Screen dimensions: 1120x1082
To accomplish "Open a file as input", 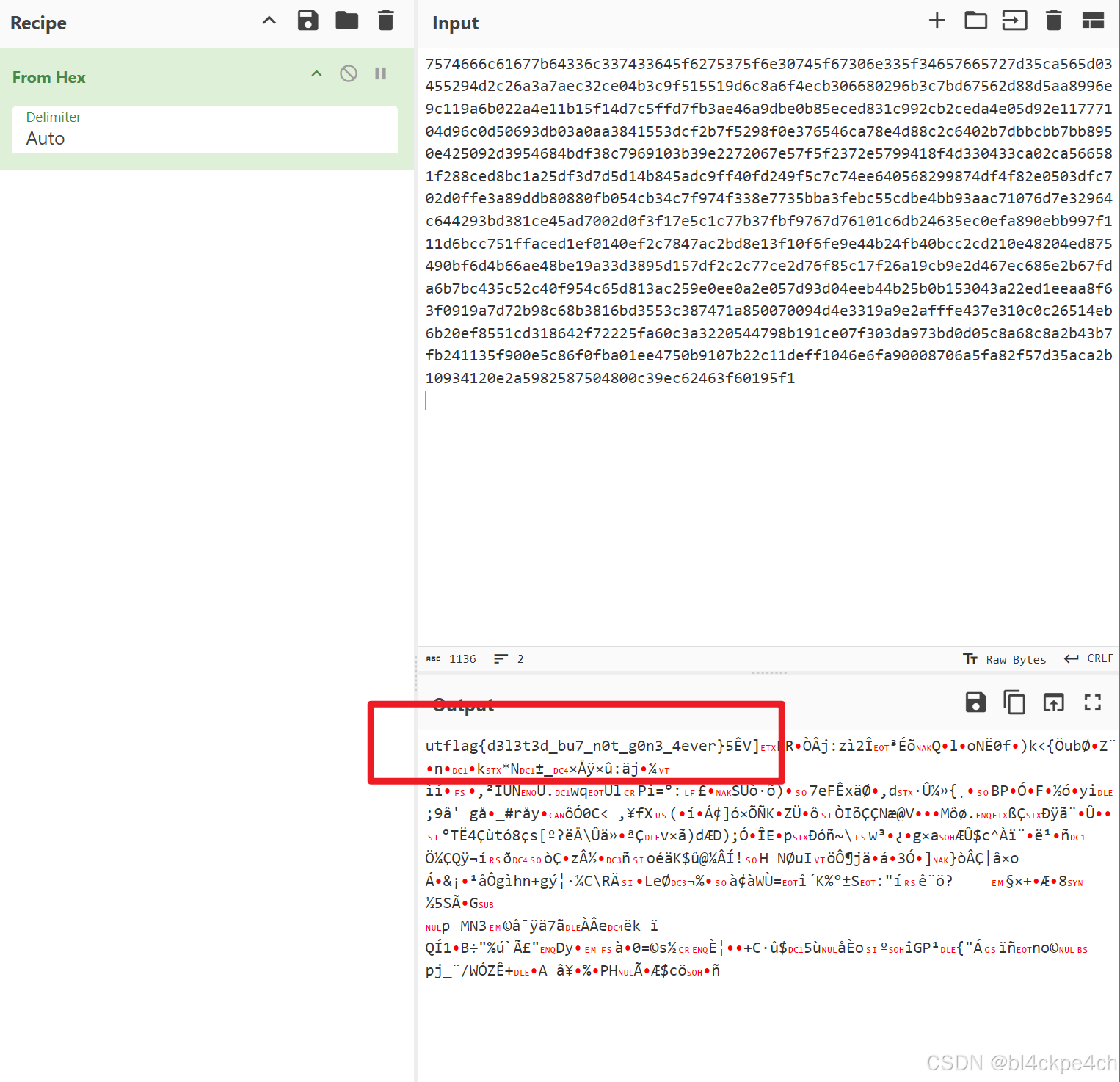I will click(1014, 20).
